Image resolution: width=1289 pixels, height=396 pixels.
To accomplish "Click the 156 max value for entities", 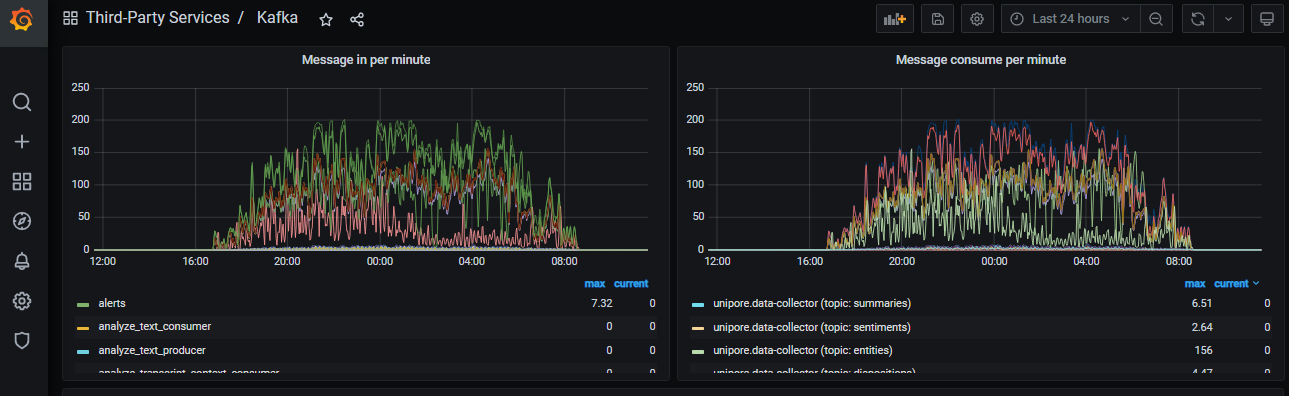I will pos(1204,350).
